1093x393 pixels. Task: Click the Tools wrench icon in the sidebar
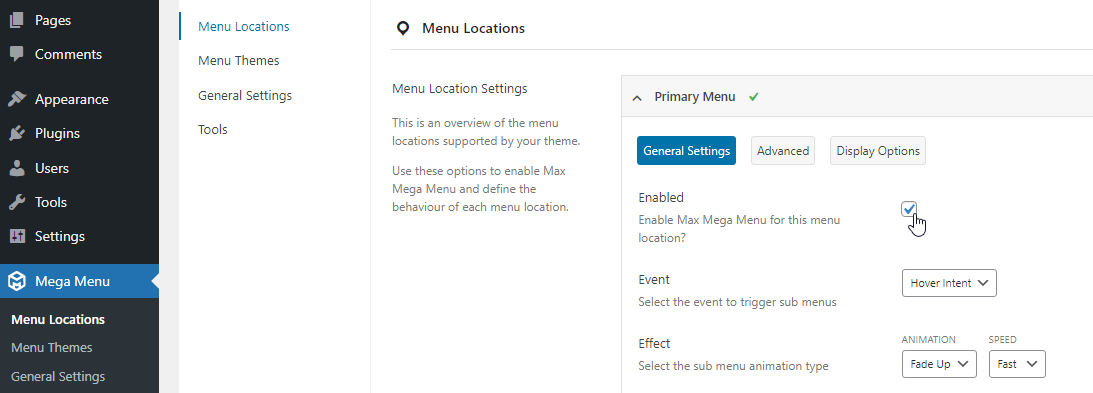pos(17,202)
